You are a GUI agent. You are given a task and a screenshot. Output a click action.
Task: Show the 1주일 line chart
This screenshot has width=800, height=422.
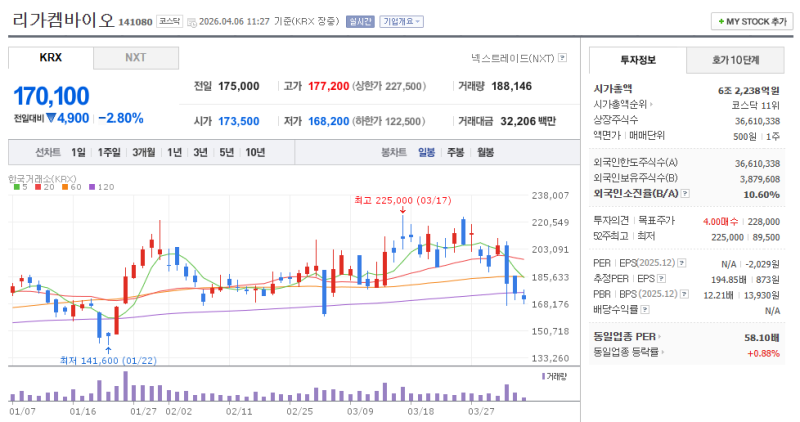coord(109,152)
